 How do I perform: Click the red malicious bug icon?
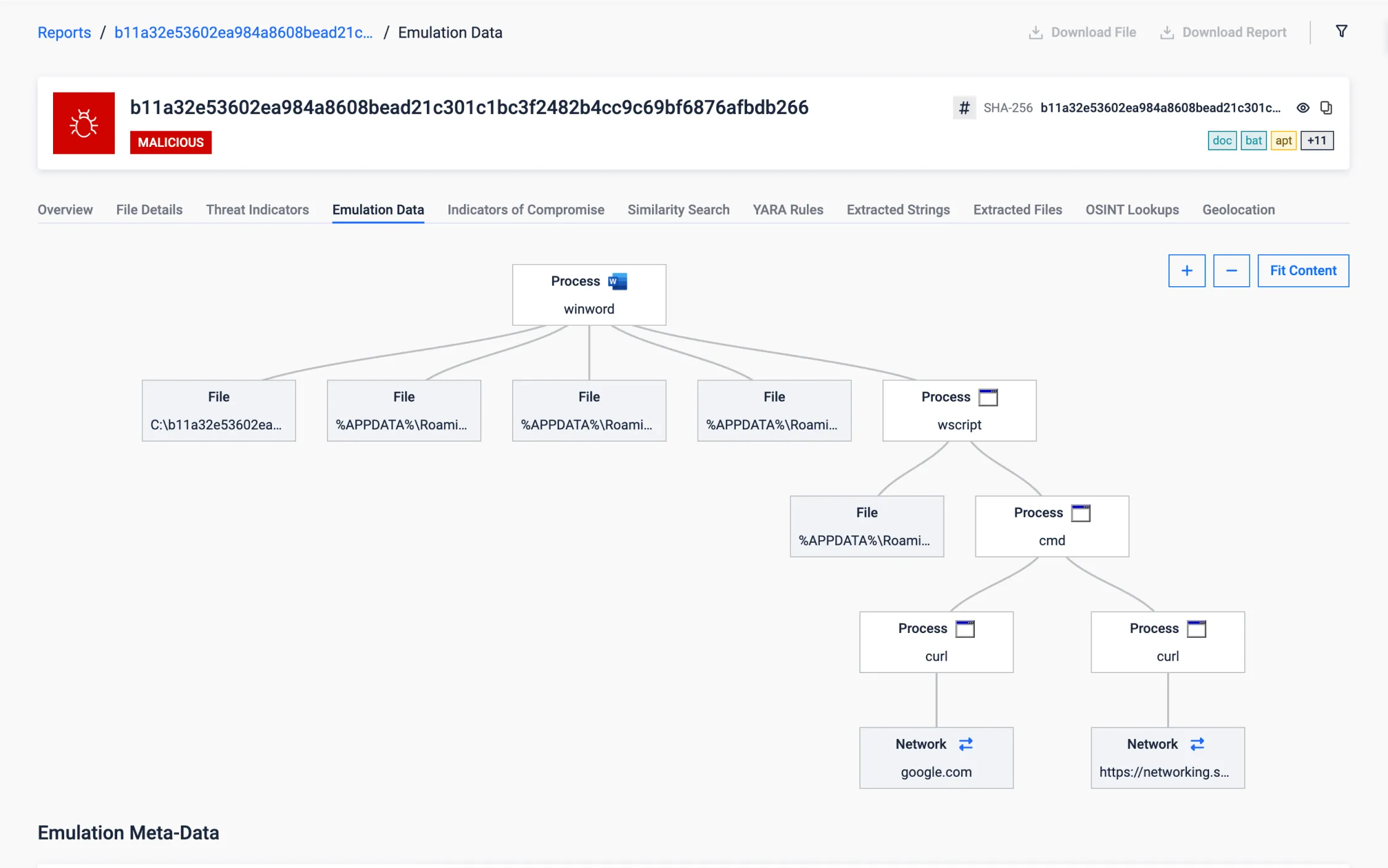(x=84, y=123)
